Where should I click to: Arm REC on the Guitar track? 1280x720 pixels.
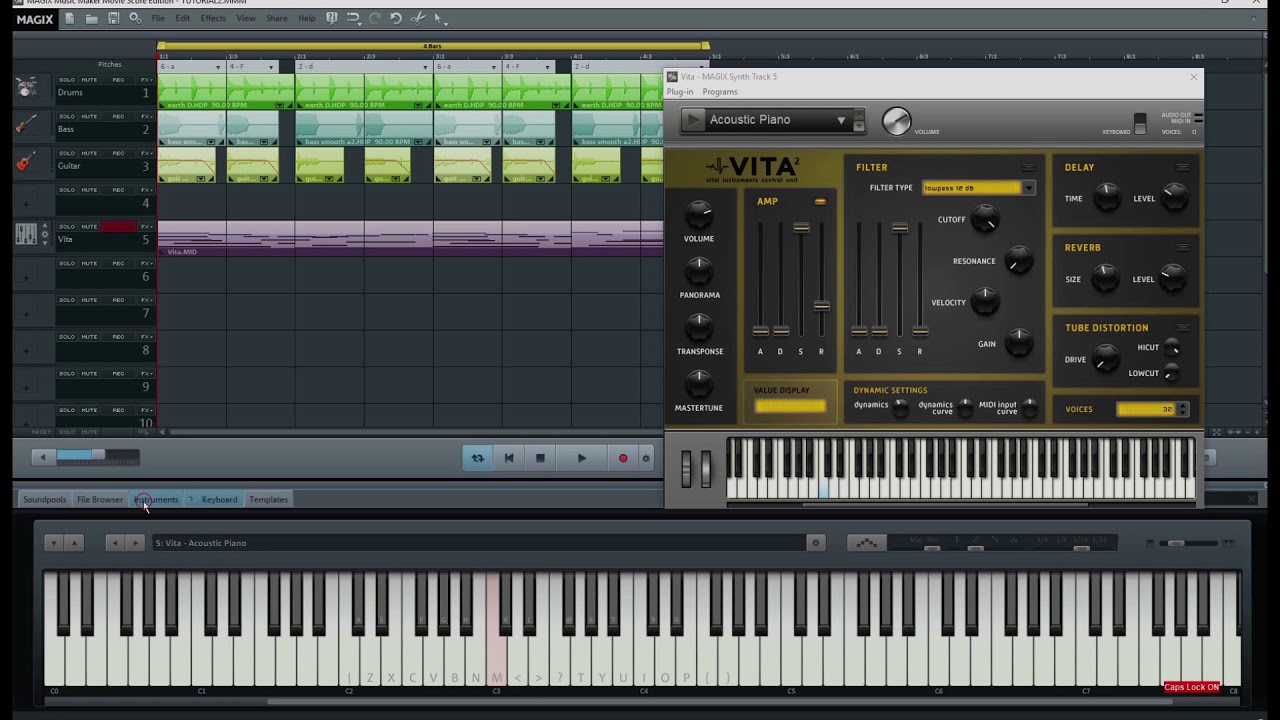coord(118,153)
